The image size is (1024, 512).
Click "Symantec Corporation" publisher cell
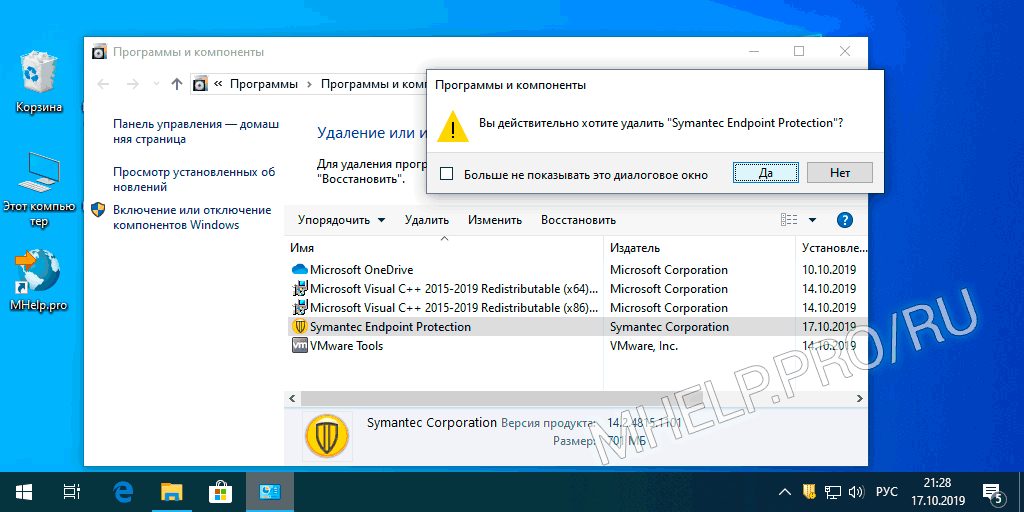click(x=669, y=327)
